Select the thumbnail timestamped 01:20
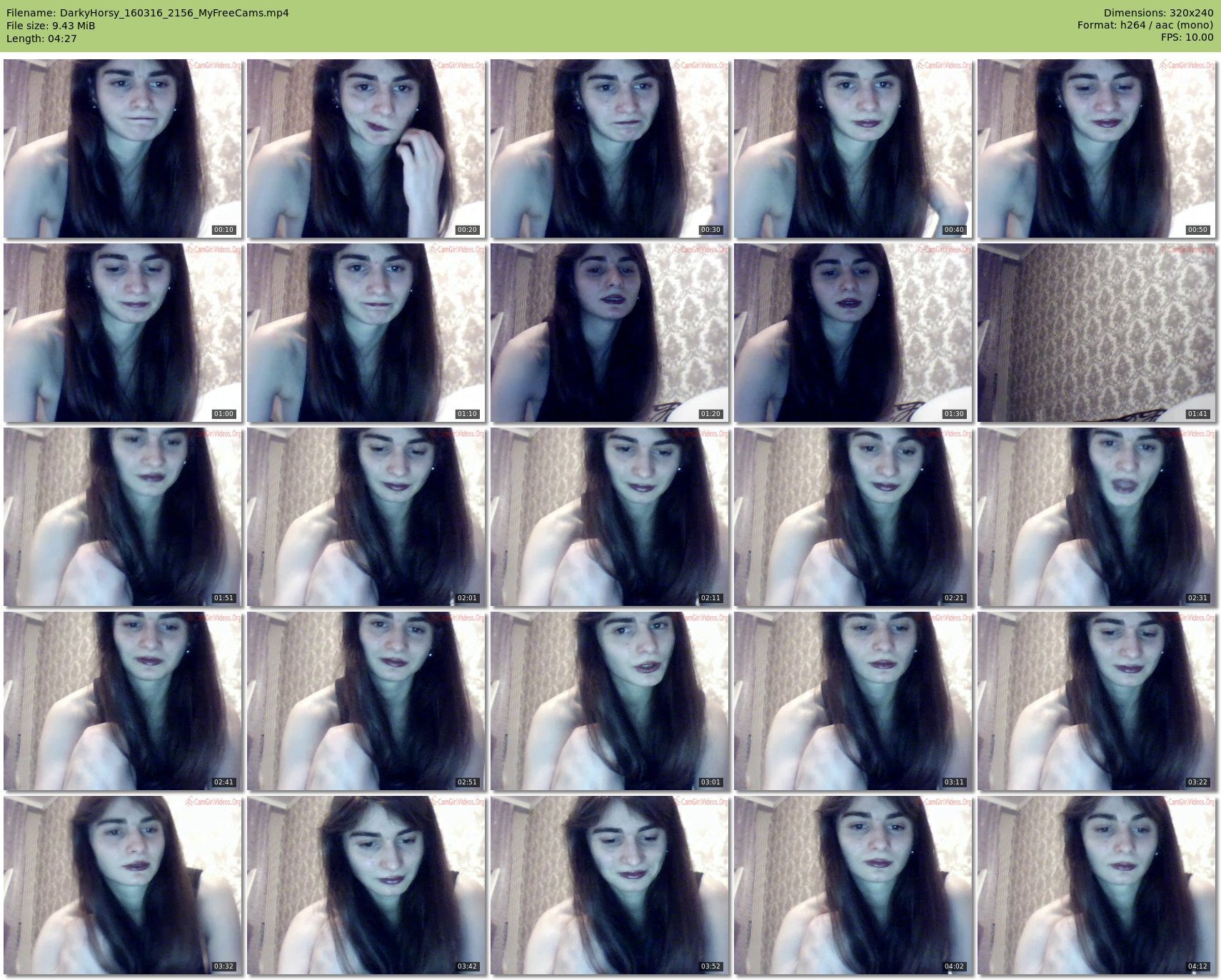This screenshot has height=980, width=1221. (x=610, y=333)
